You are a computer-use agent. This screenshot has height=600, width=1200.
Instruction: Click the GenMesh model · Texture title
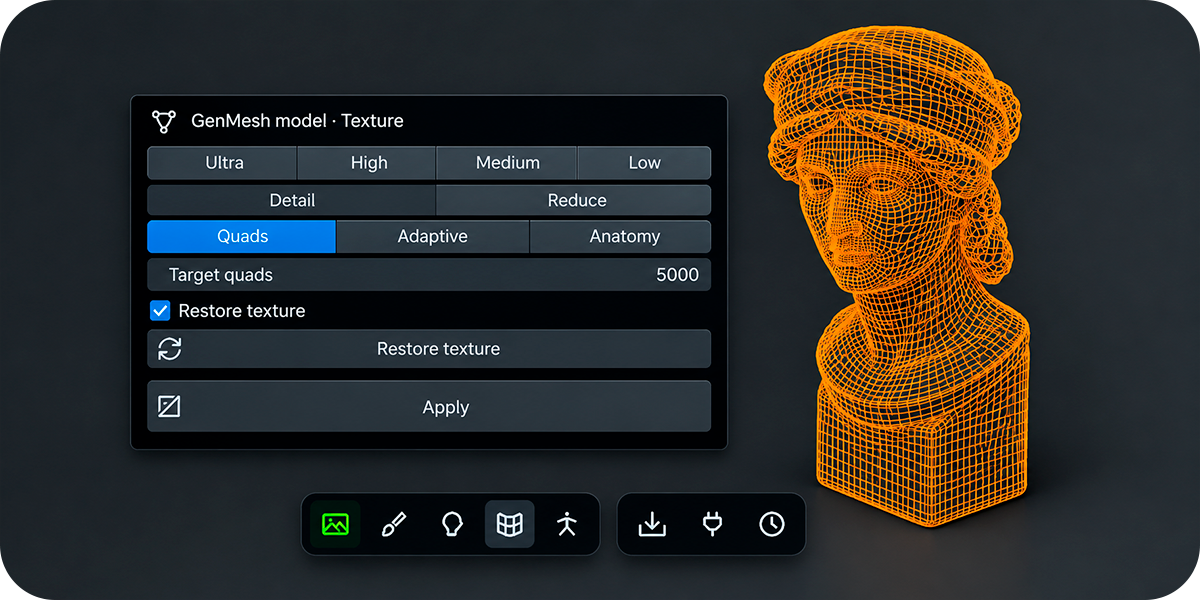tap(297, 121)
